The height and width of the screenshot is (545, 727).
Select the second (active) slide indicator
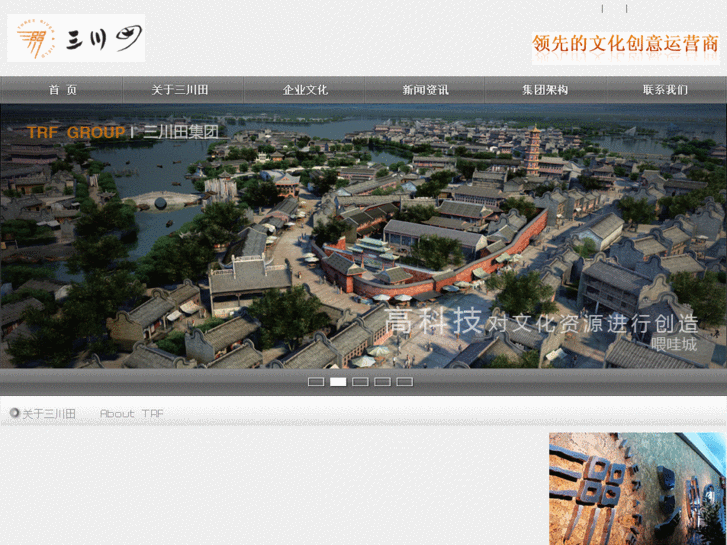pyautogui.click(x=338, y=382)
